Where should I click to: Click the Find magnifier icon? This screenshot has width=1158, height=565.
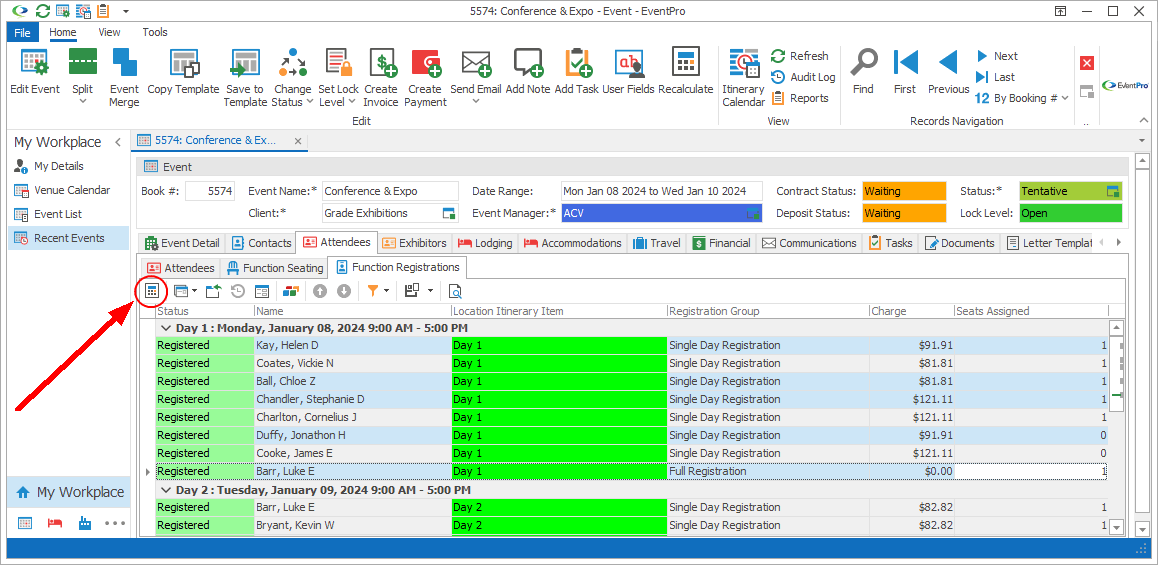tap(863, 64)
